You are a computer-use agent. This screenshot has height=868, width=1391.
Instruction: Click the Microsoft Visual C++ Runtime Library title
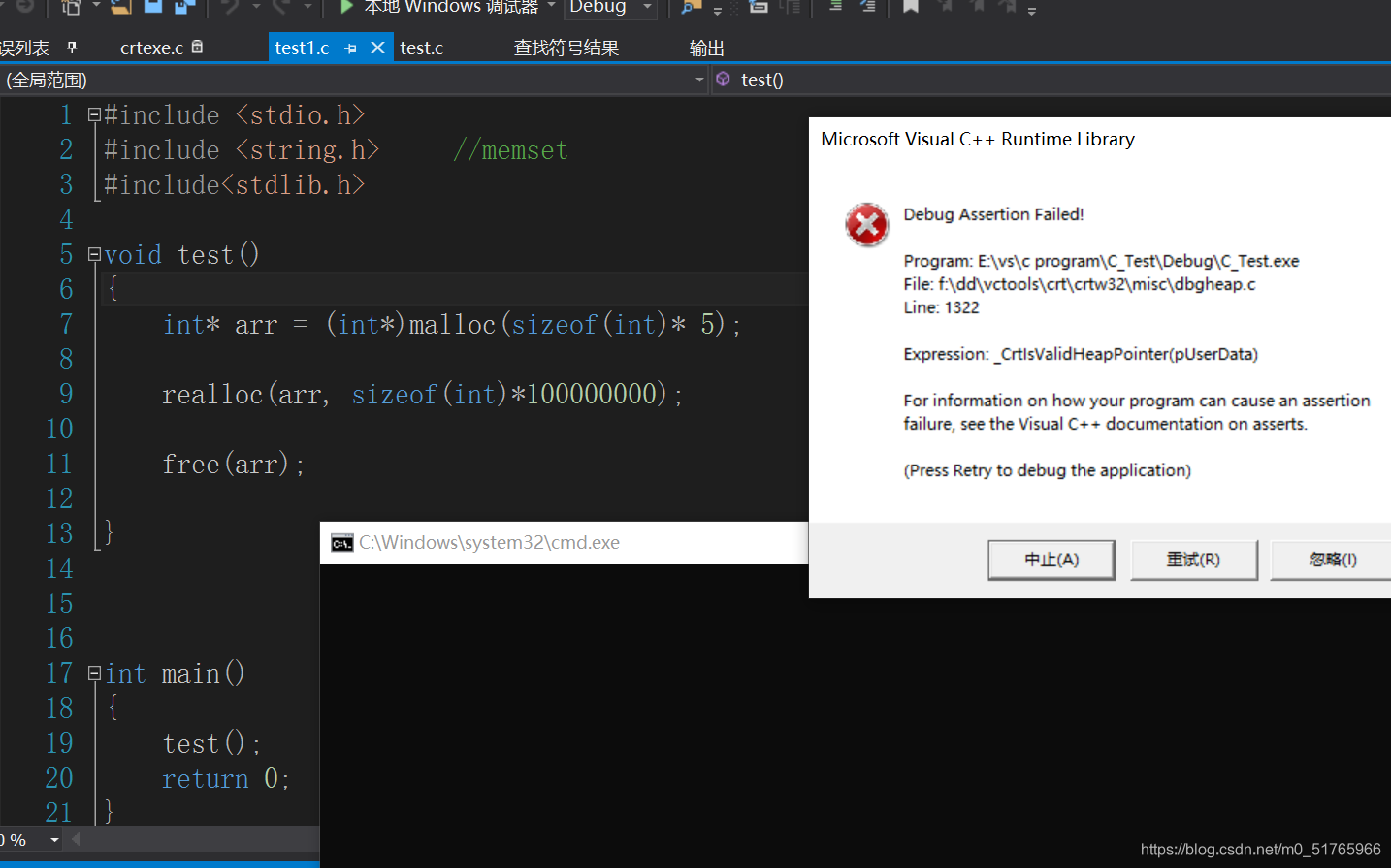978,139
